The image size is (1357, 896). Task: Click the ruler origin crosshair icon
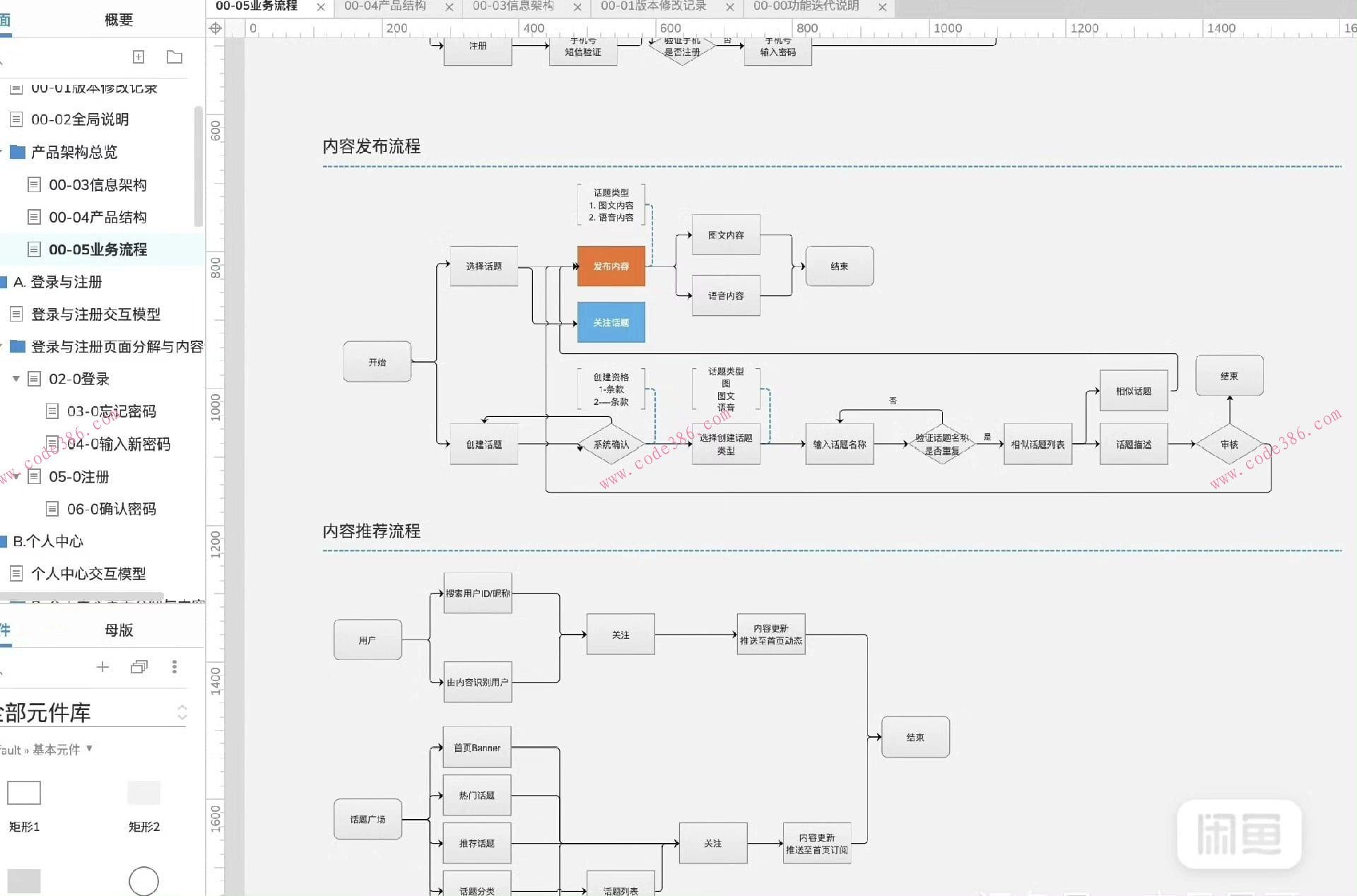(x=216, y=28)
